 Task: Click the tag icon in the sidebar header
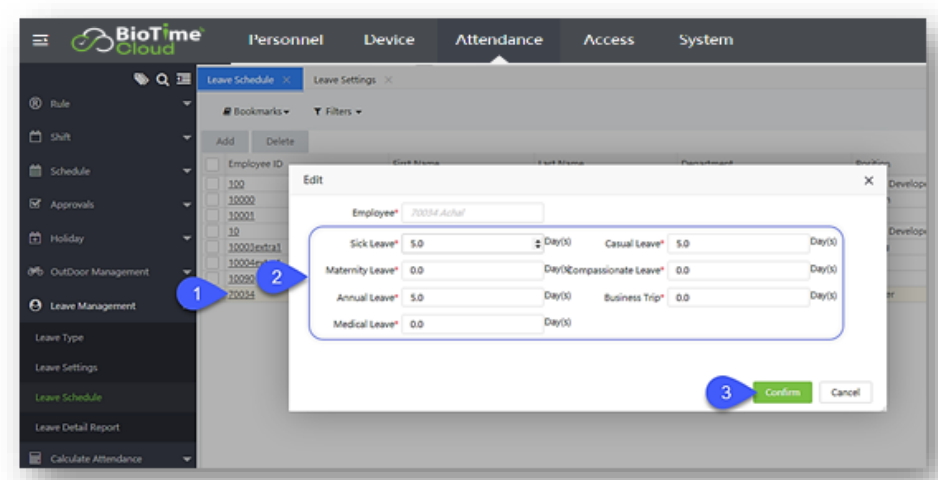[142, 79]
